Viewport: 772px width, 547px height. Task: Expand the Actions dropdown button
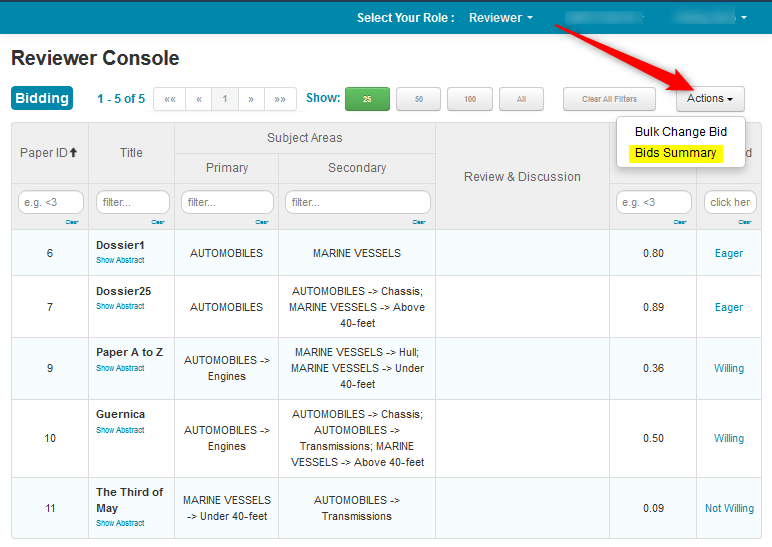tap(710, 98)
